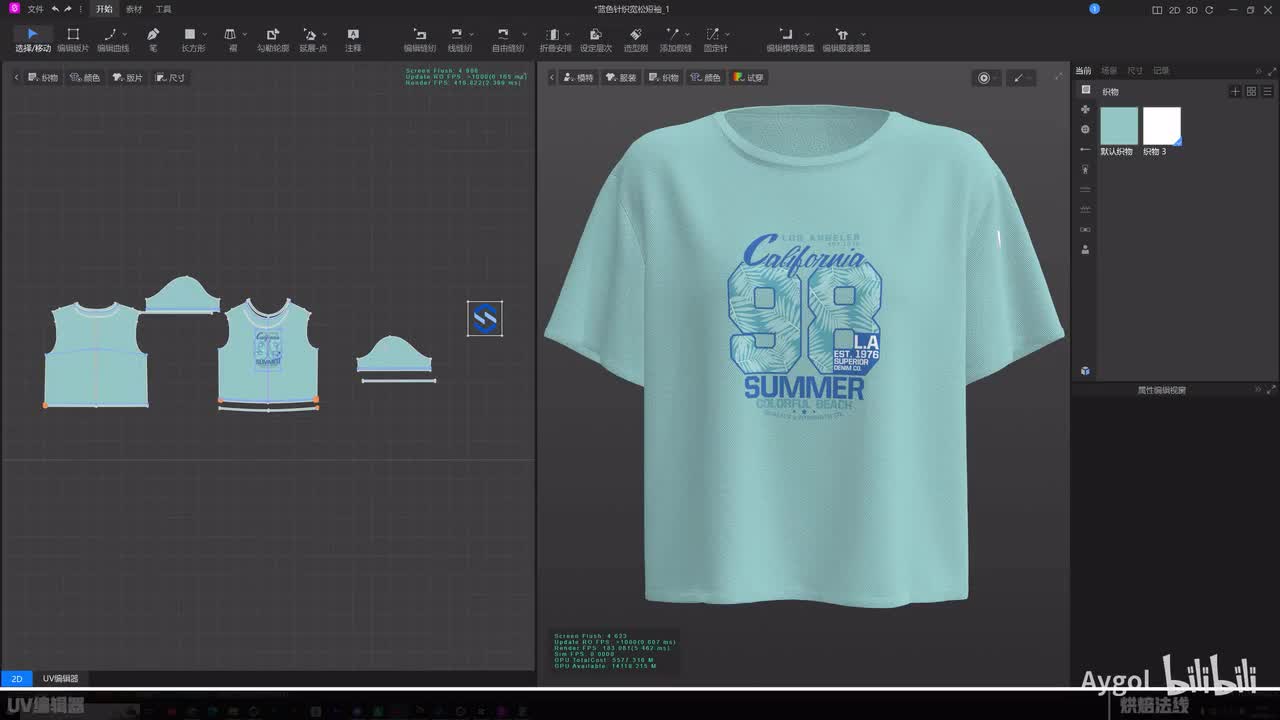Toggle 尺寸 display in 2D window
This screenshot has height=720, width=1280.
pyautogui.click(x=170, y=77)
